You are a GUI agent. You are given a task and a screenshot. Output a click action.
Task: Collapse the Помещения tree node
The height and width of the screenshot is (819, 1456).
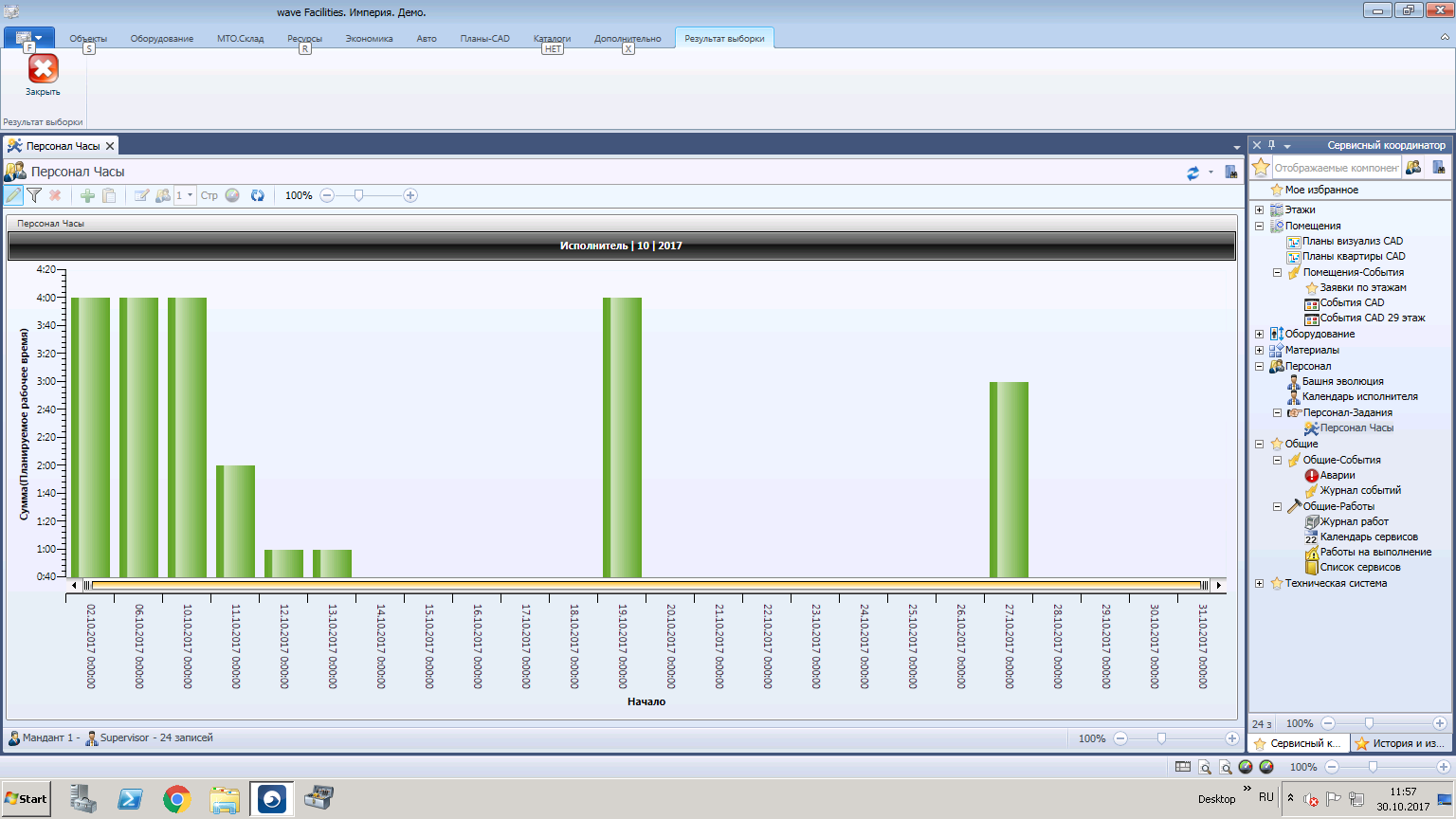coord(1259,226)
